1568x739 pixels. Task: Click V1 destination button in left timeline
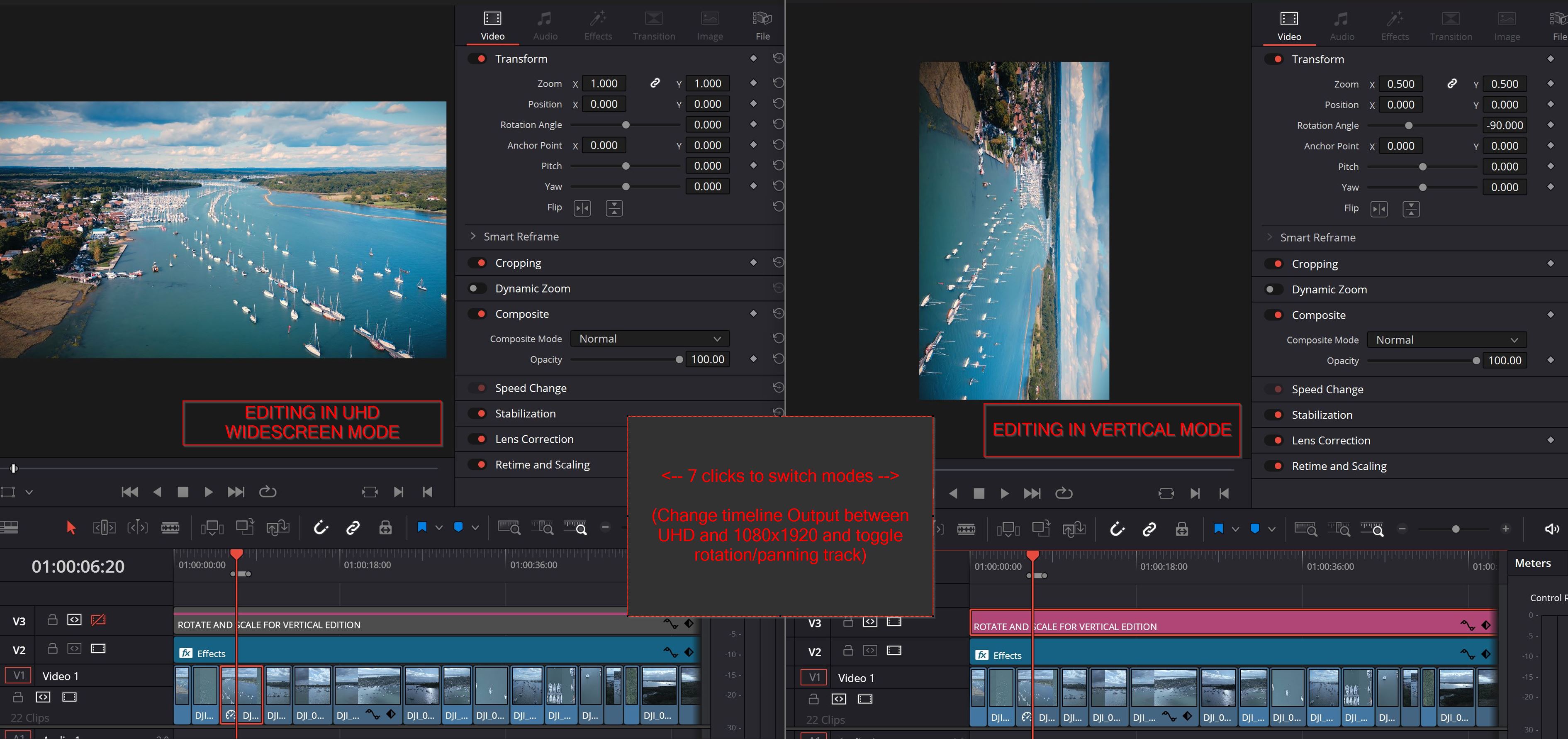point(19,676)
